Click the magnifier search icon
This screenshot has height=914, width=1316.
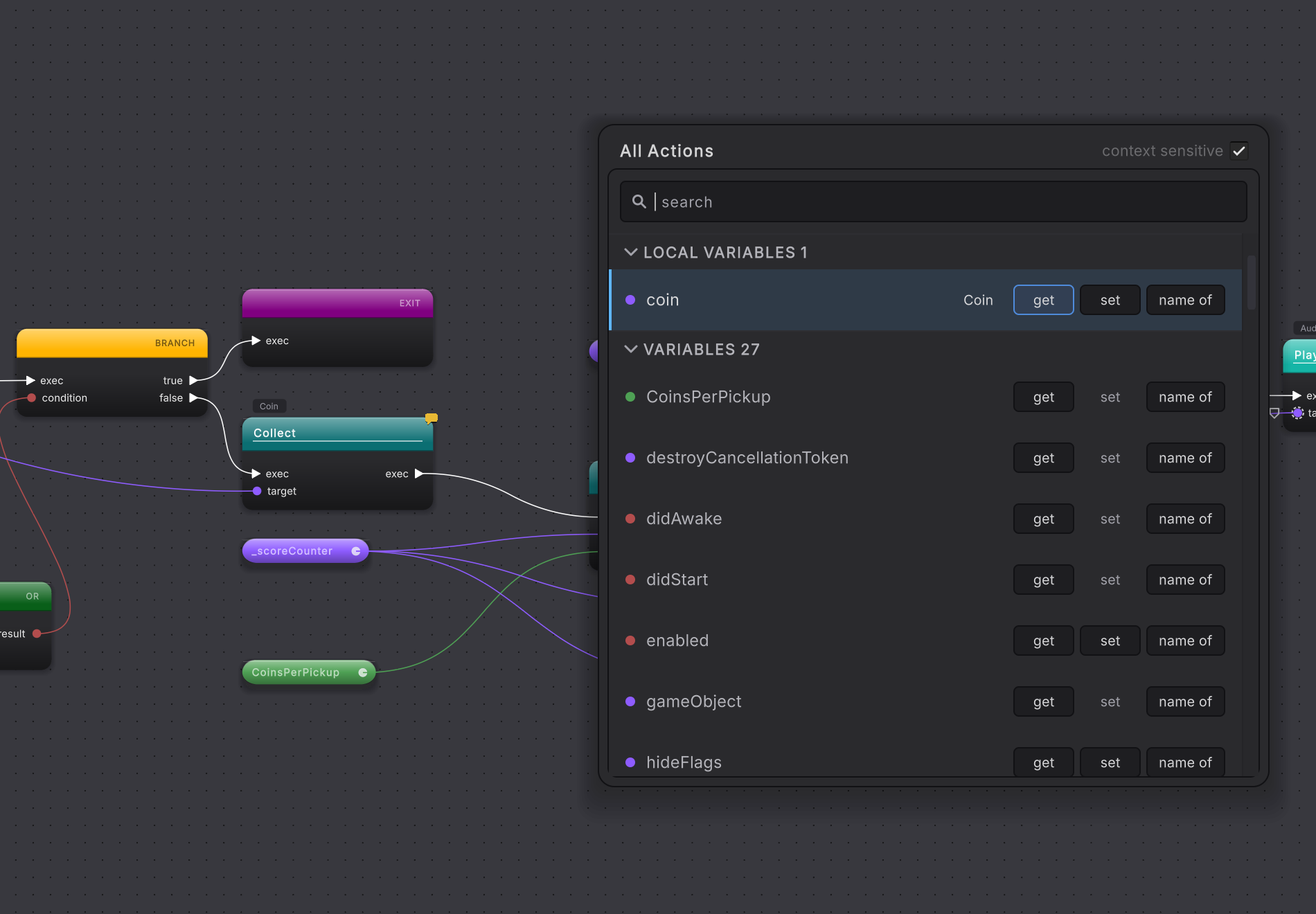[x=639, y=201]
